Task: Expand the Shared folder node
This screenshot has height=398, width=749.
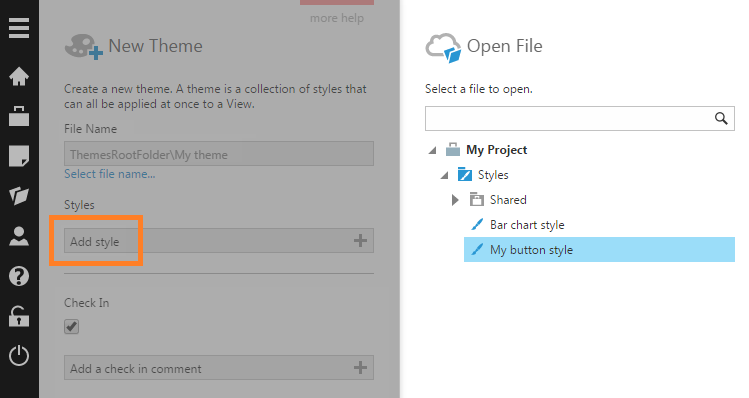Action: click(x=455, y=200)
